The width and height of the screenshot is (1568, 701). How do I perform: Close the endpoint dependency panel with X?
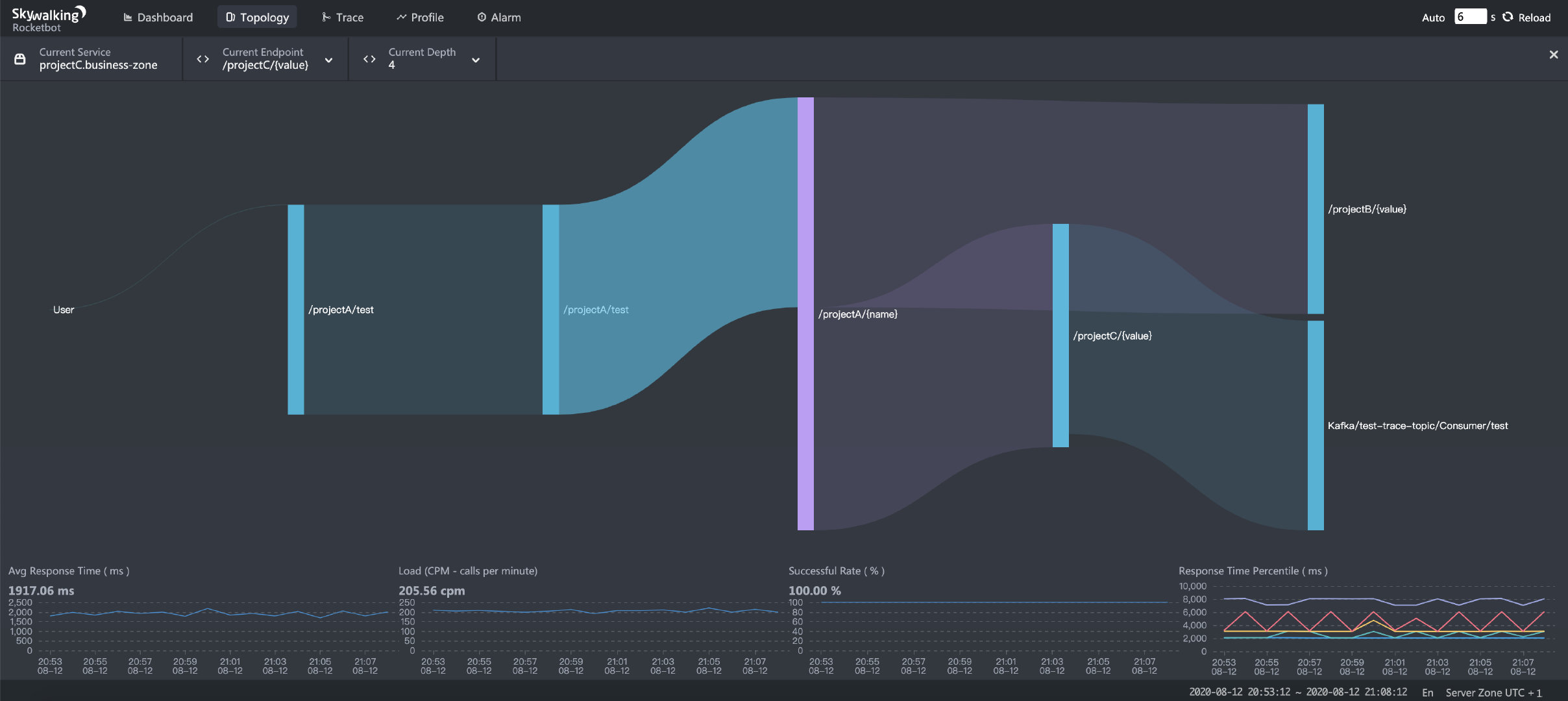coord(1553,55)
